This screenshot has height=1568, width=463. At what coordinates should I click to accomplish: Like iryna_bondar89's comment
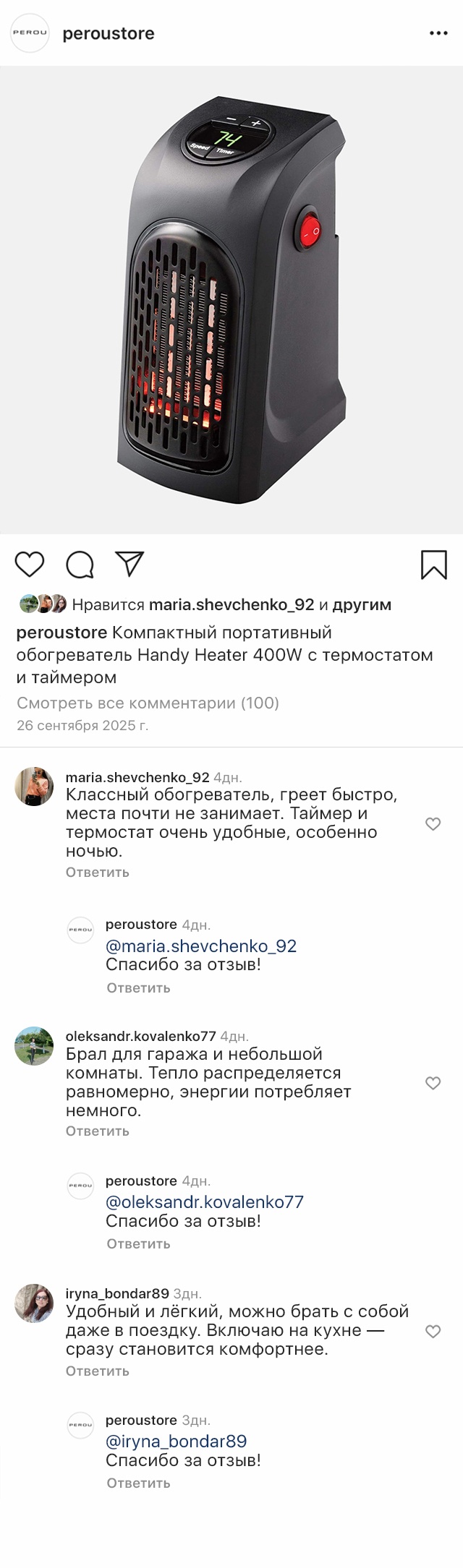[x=433, y=1332]
